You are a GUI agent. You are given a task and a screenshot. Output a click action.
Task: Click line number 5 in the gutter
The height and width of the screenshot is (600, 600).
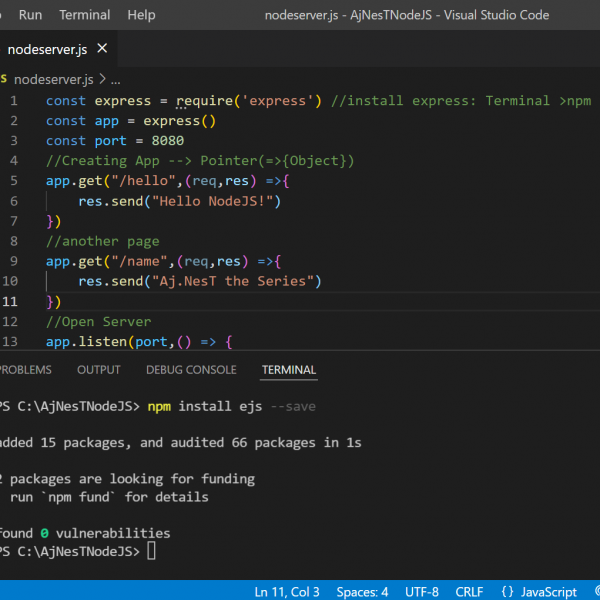(x=14, y=180)
